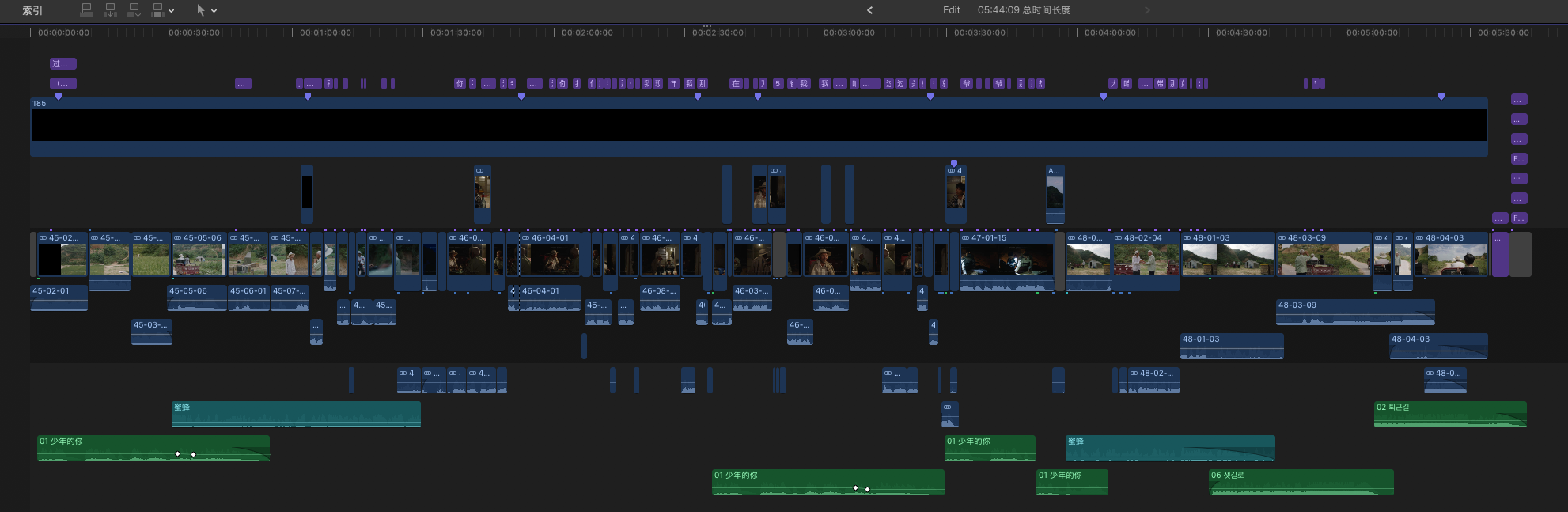Open the 索引 timeline index
Image resolution: width=1568 pixels, height=512 pixels.
click(32, 10)
